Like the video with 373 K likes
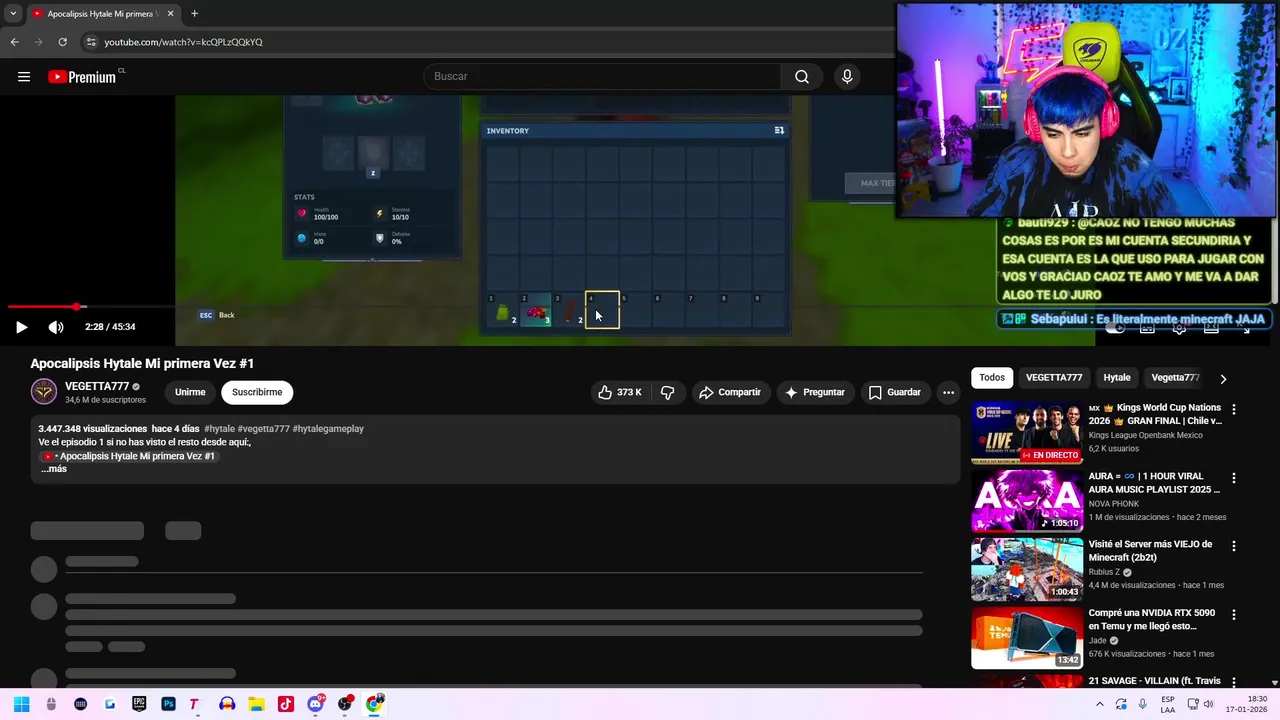This screenshot has width=1280, height=720. click(620, 393)
